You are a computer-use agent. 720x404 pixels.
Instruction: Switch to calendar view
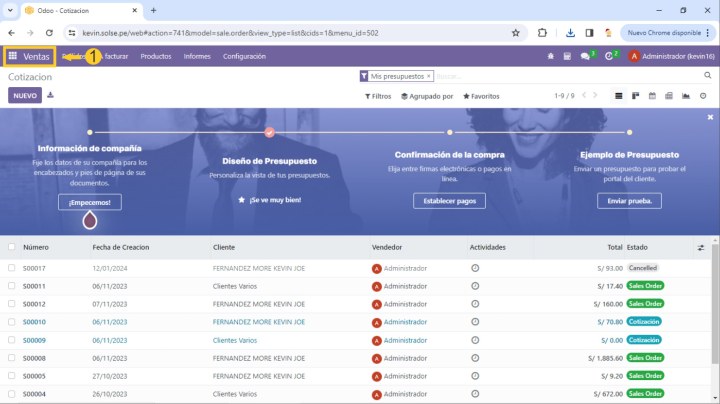pos(651,96)
